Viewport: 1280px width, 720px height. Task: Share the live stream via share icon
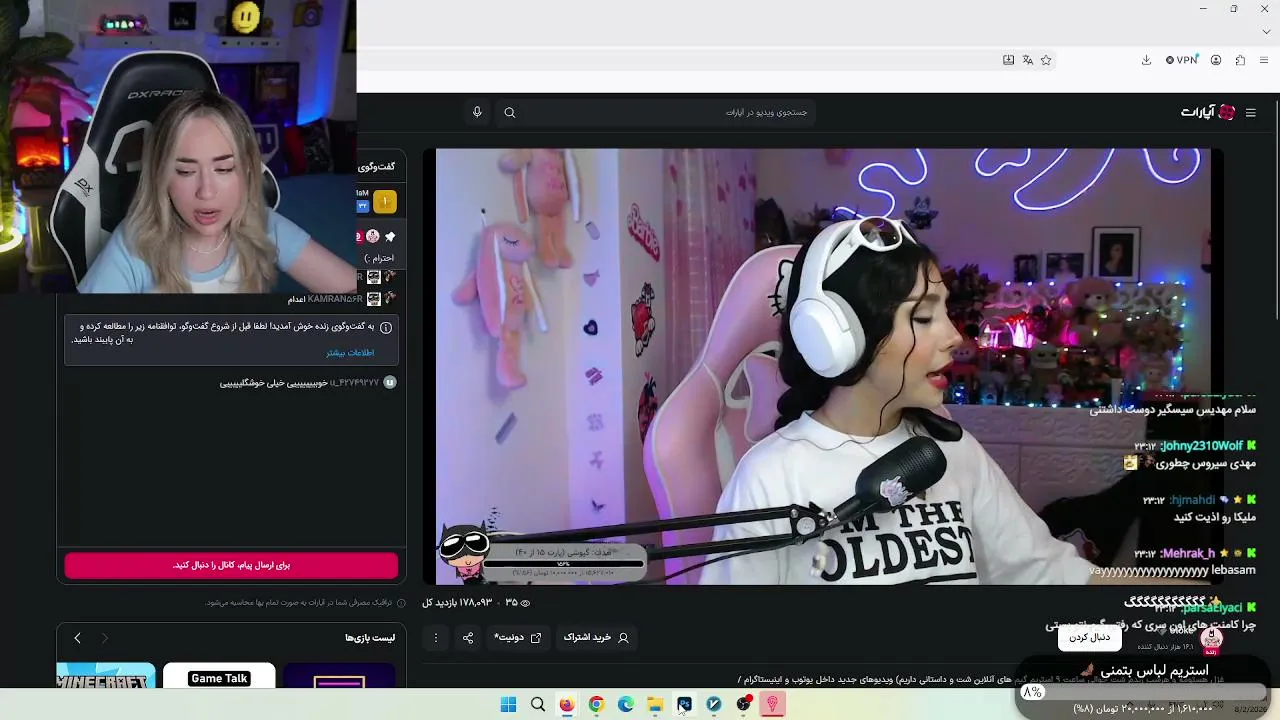pos(468,637)
